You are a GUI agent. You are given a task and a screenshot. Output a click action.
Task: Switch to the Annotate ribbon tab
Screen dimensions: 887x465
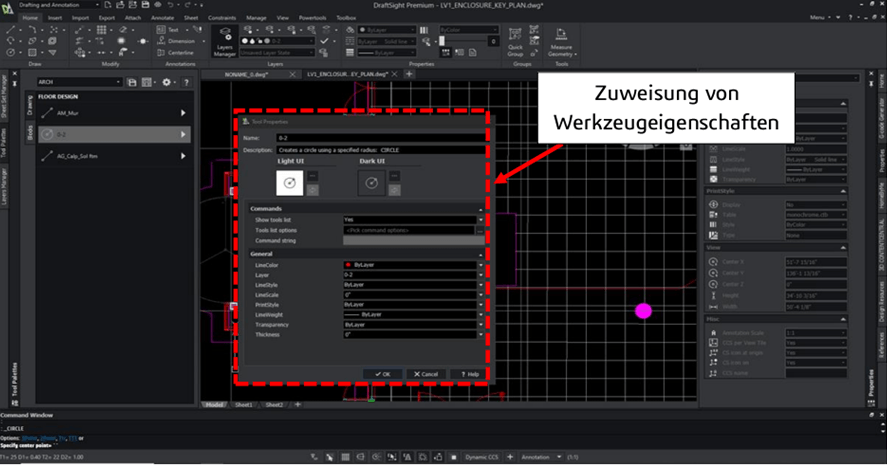(x=161, y=18)
